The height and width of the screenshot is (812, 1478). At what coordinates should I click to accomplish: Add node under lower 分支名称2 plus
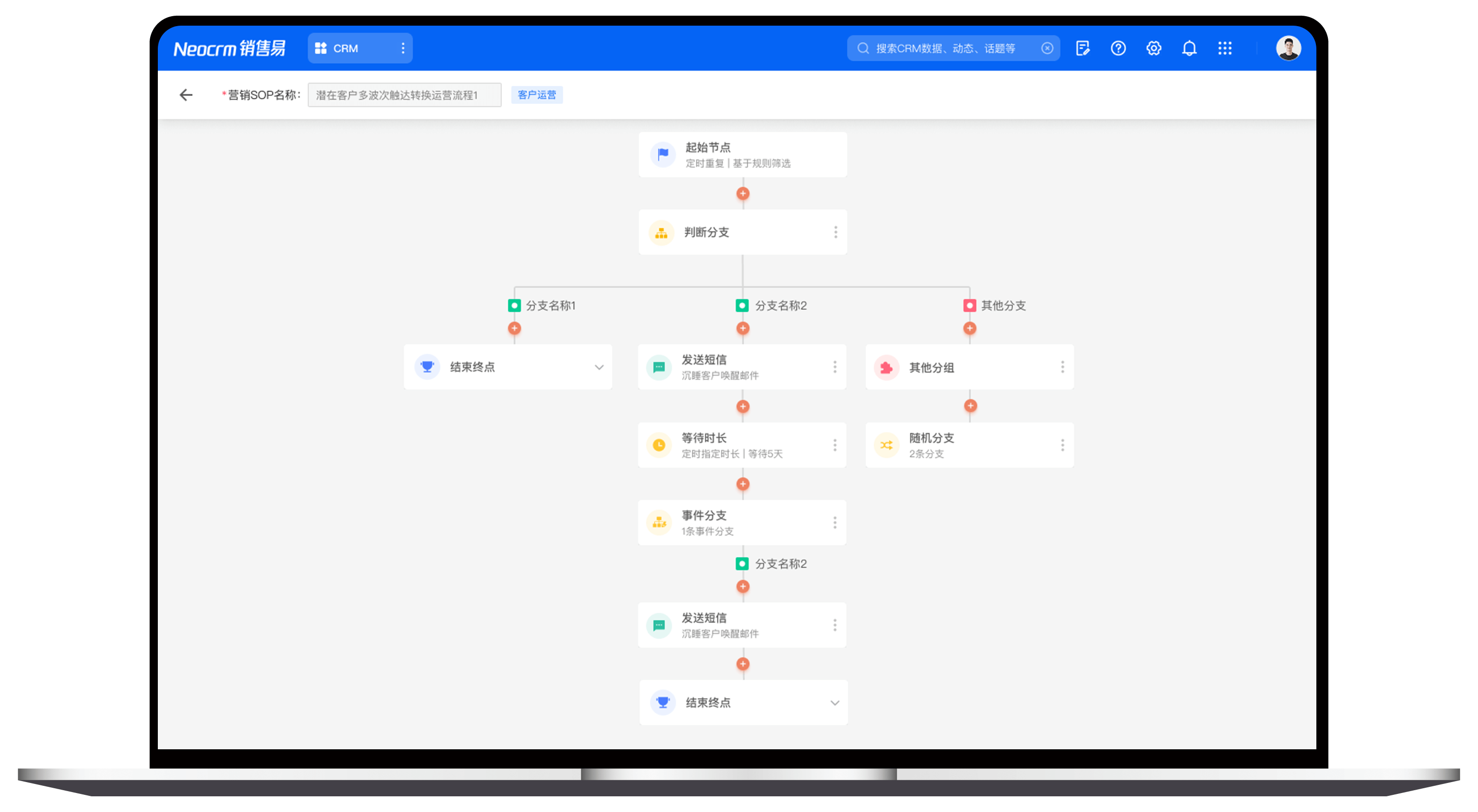(743, 586)
